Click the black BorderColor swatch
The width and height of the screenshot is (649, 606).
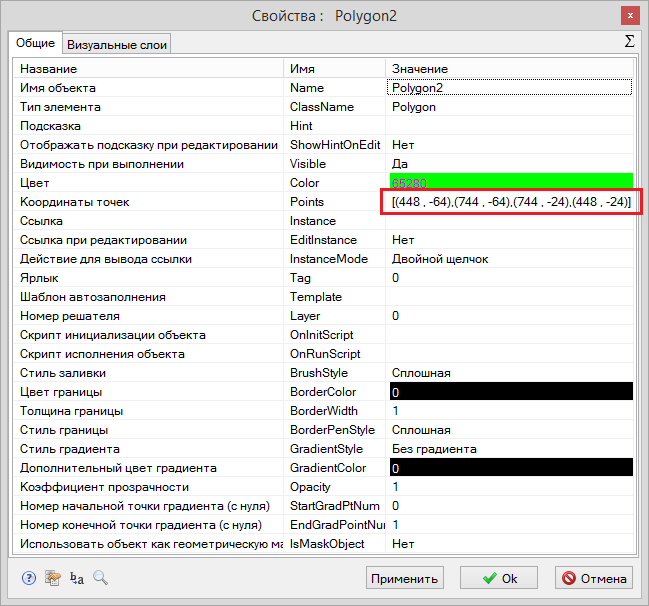(509, 392)
